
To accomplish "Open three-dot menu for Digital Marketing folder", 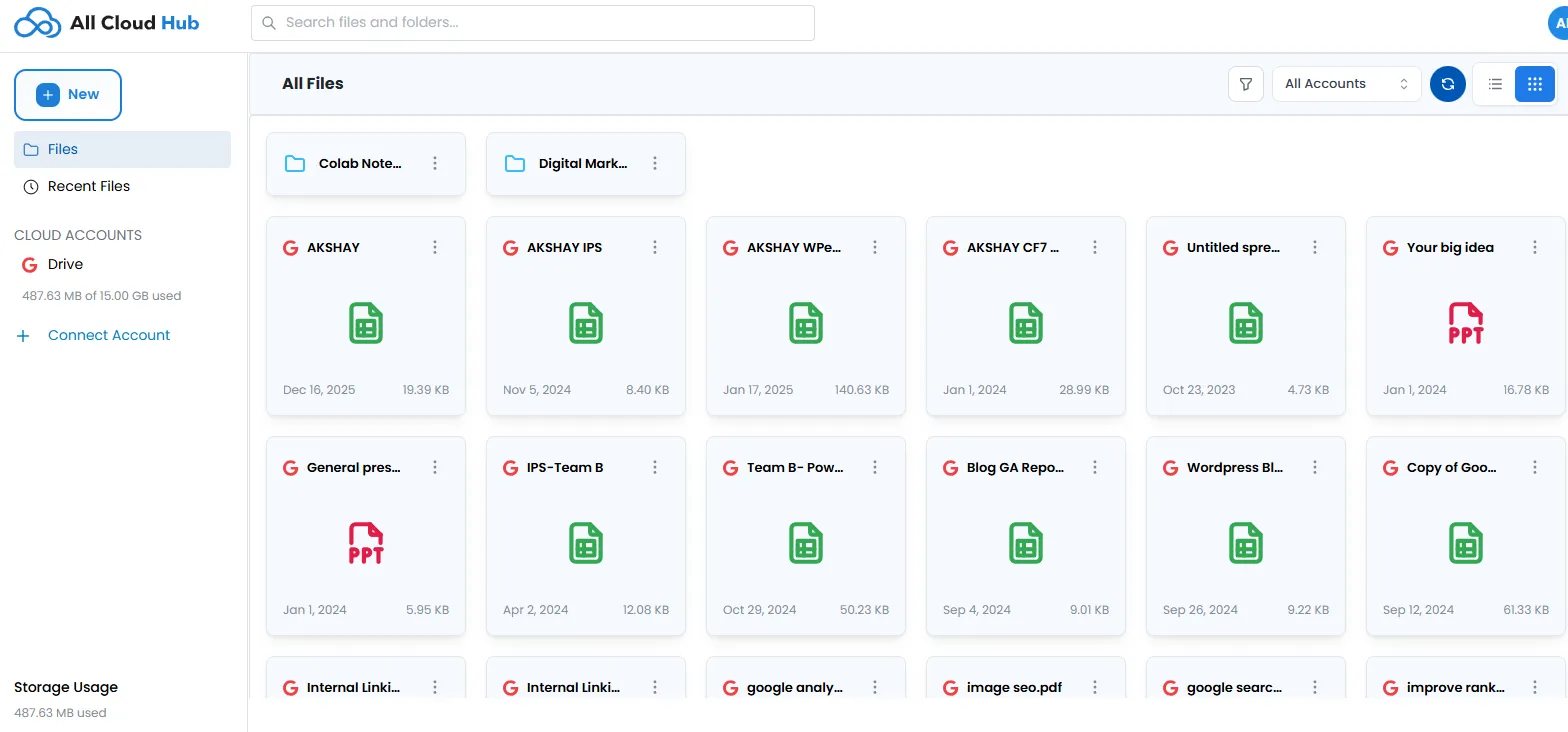I will pos(655,164).
